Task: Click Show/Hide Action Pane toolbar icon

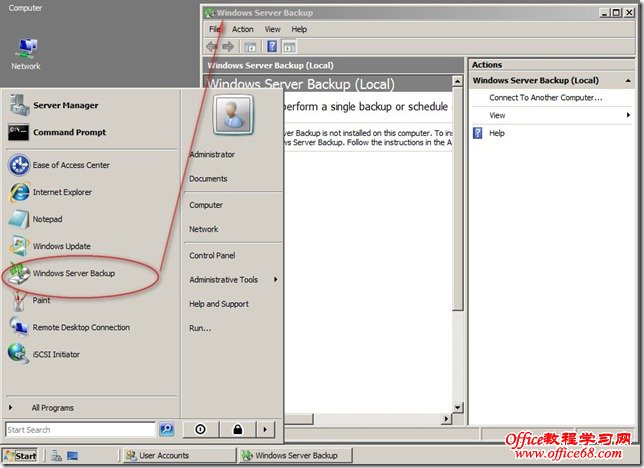Action: (289, 47)
